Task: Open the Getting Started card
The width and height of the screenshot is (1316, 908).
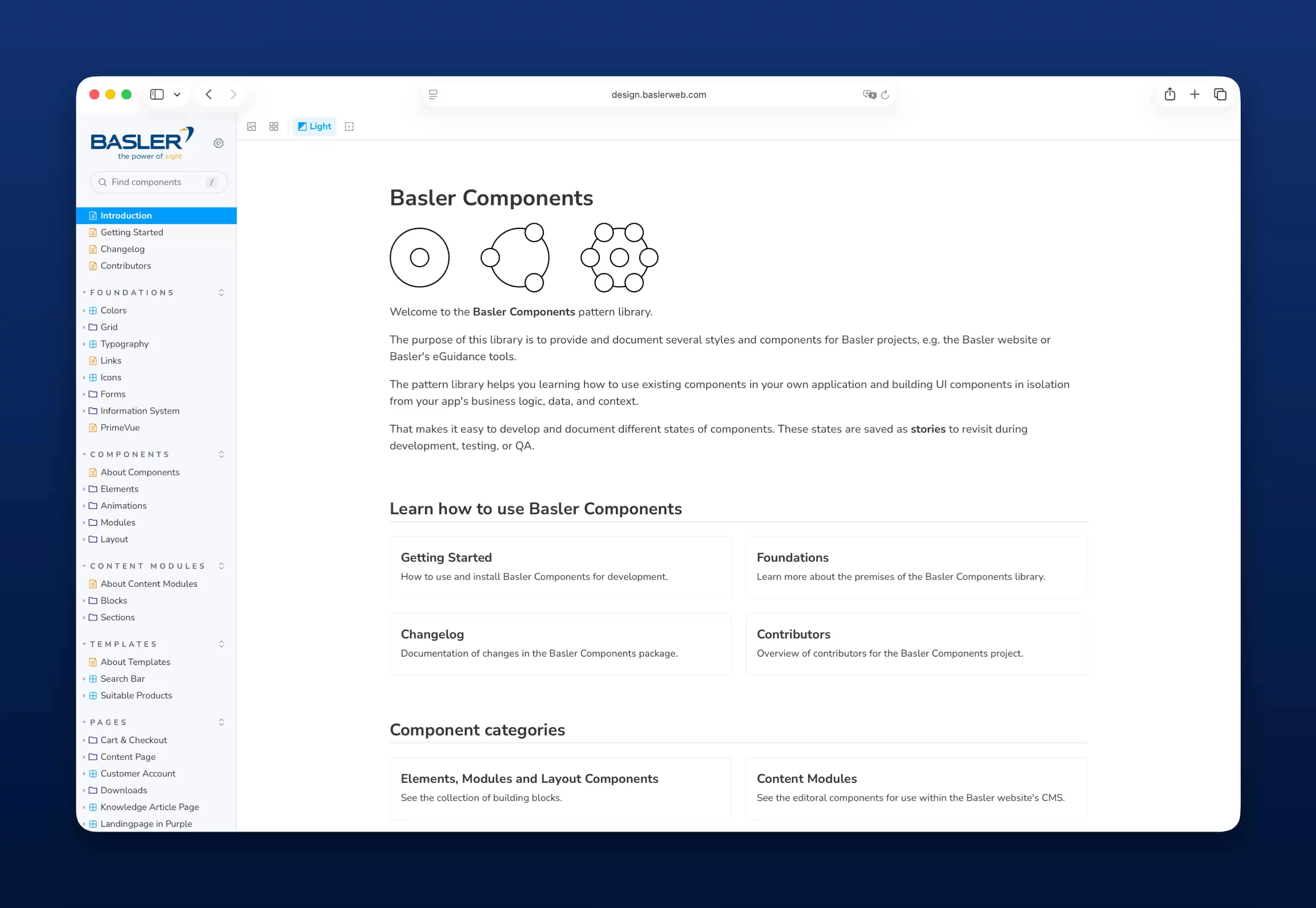Action: tap(560, 567)
